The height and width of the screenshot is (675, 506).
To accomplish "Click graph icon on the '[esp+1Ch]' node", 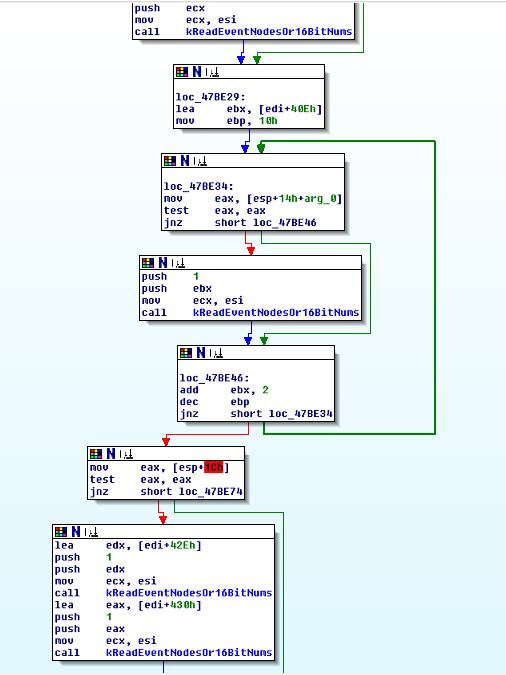I will click(126, 454).
